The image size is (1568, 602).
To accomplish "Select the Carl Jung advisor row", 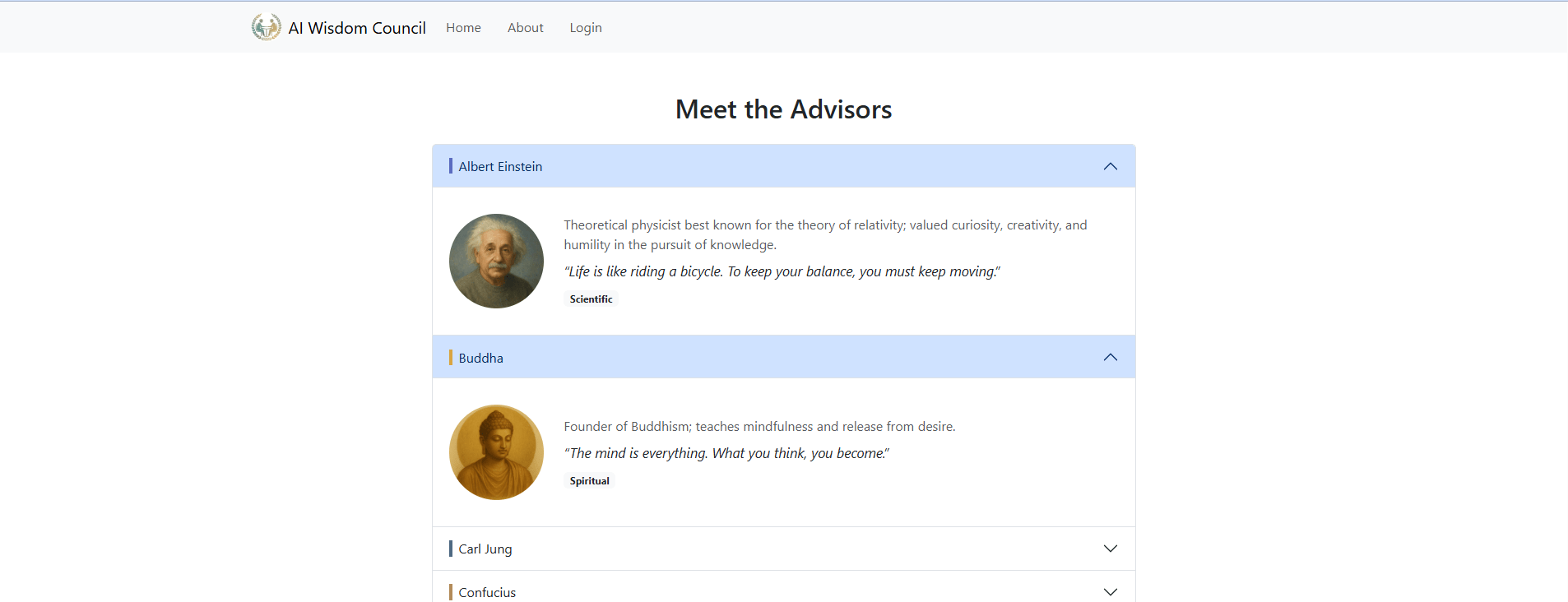I will (x=485, y=549).
